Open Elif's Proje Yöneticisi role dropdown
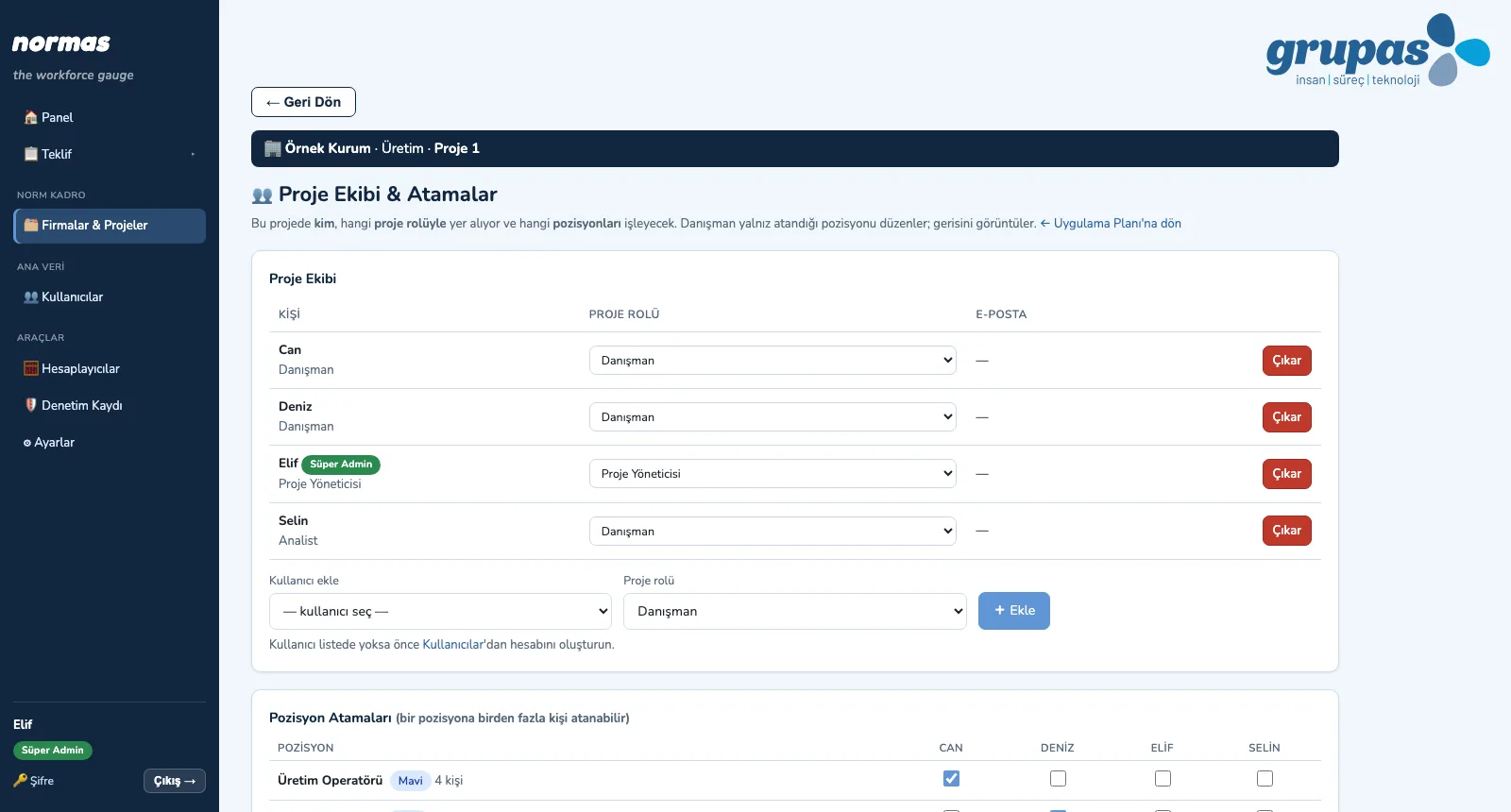 (x=772, y=474)
